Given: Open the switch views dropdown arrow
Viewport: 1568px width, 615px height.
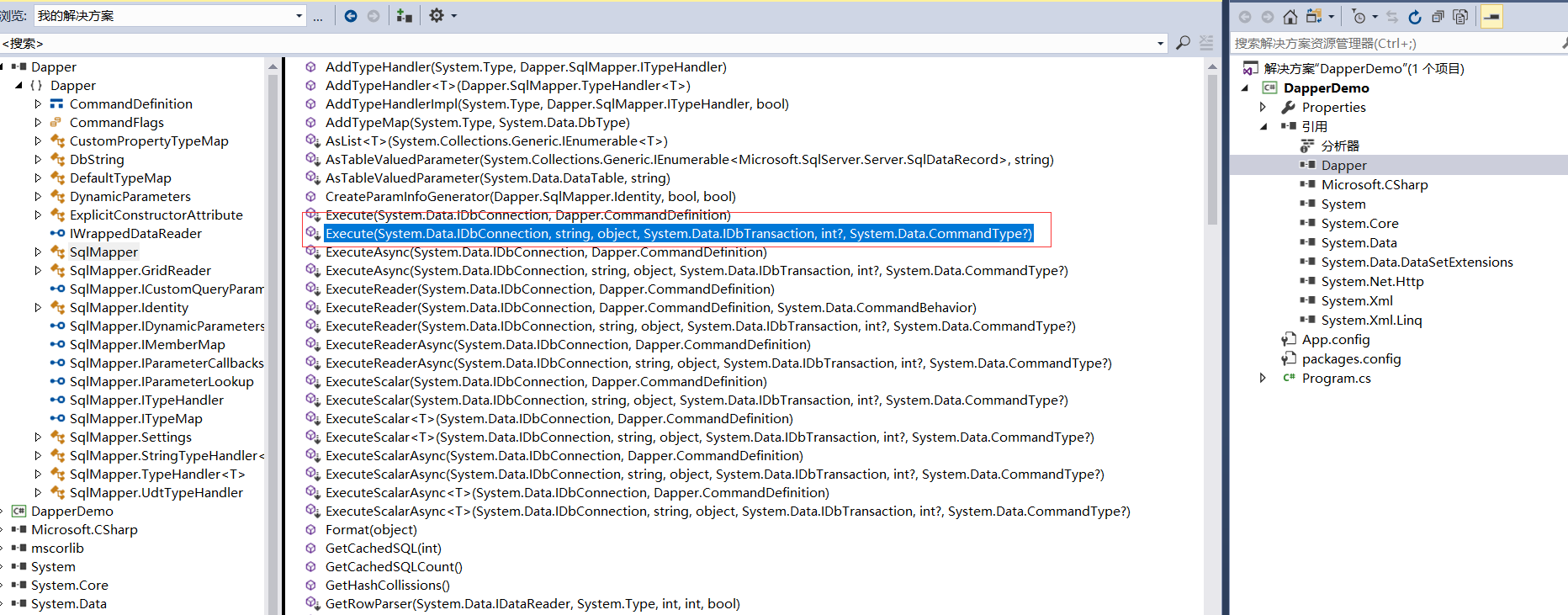Looking at the screenshot, I should (1332, 17).
